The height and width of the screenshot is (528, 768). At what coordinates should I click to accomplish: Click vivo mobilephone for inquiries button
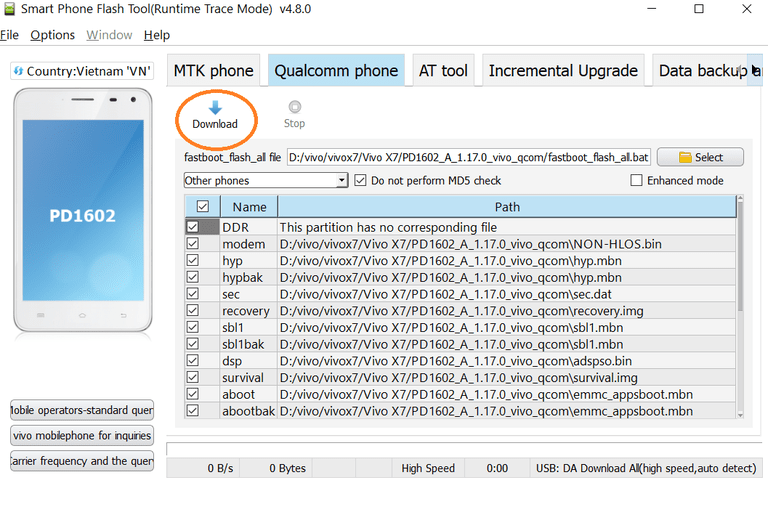tap(82, 435)
